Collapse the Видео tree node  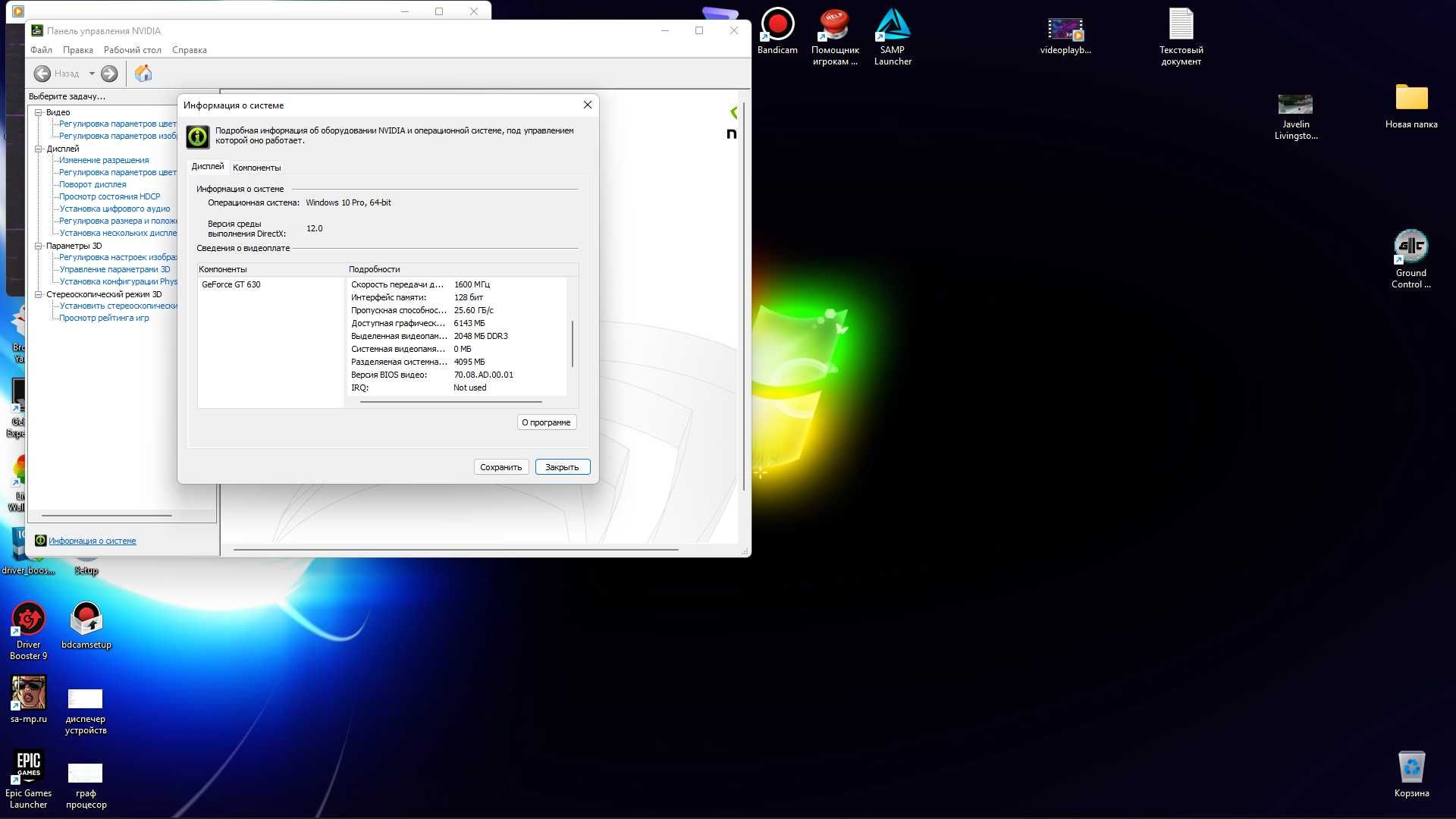39,112
